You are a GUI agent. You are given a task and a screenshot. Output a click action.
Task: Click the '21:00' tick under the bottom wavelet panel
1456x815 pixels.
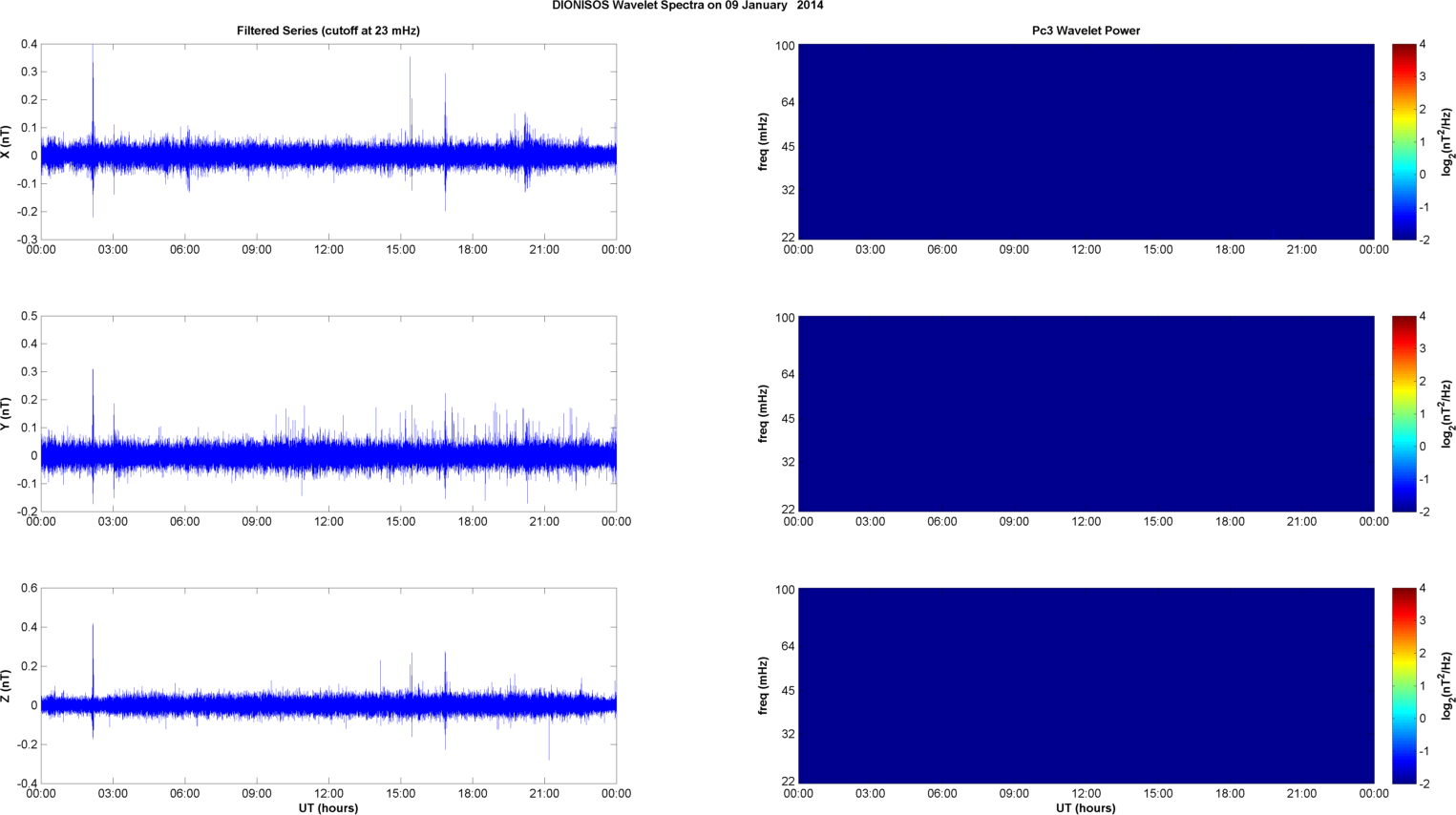pyautogui.click(x=1301, y=794)
